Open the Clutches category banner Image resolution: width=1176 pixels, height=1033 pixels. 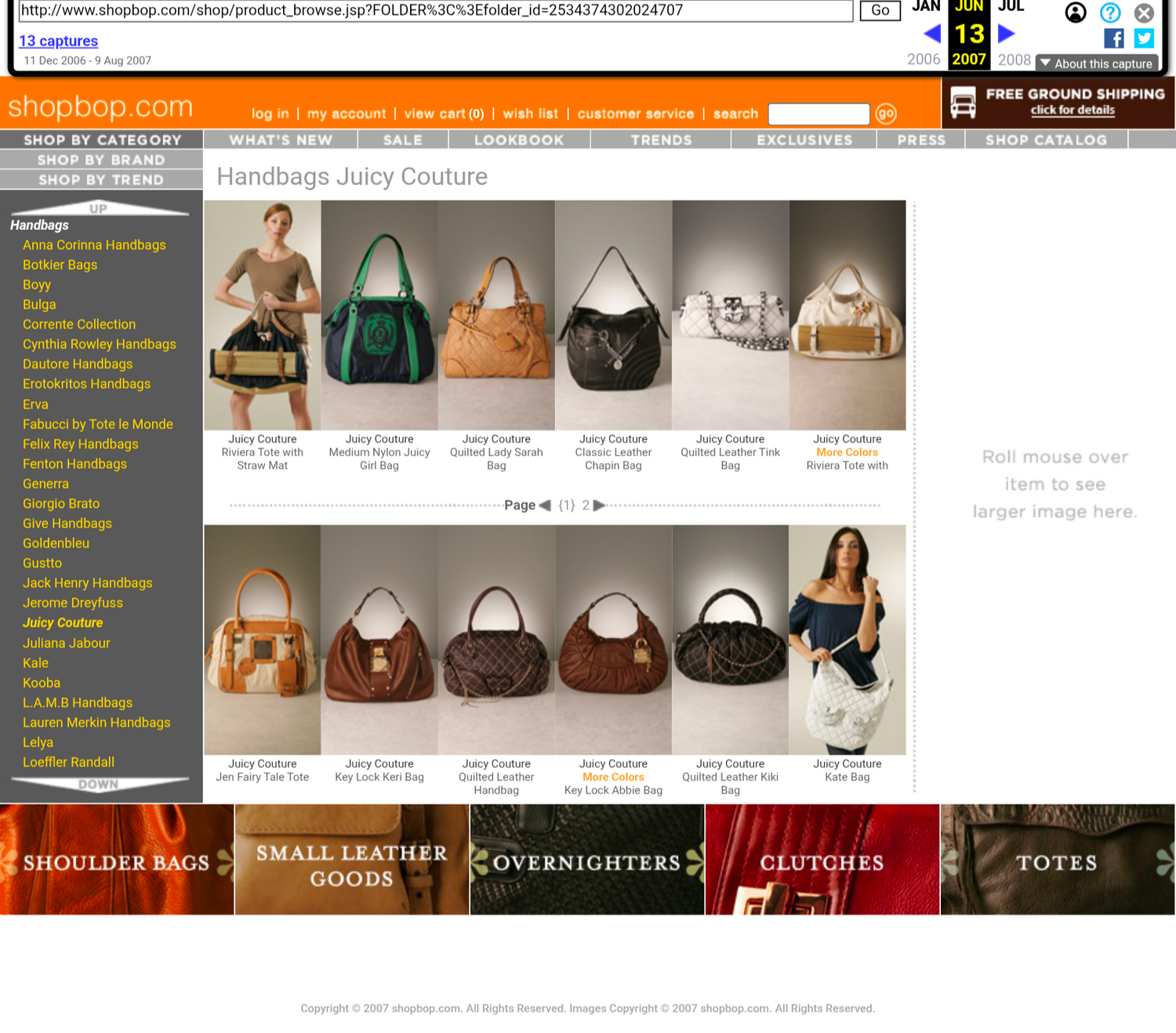coord(822,860)
